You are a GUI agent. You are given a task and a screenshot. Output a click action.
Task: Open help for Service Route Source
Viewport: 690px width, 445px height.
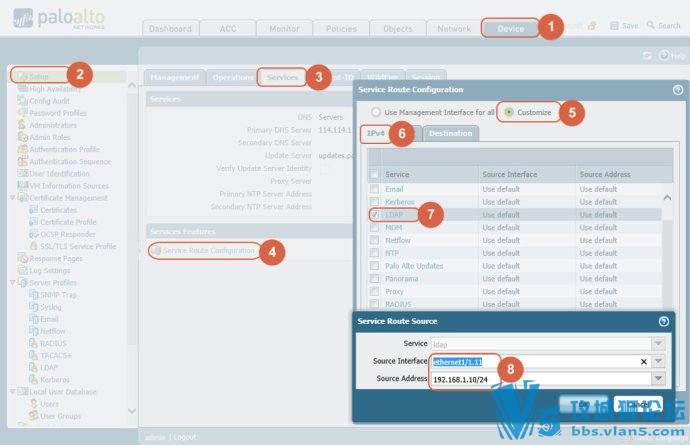[x=664, y=321]
